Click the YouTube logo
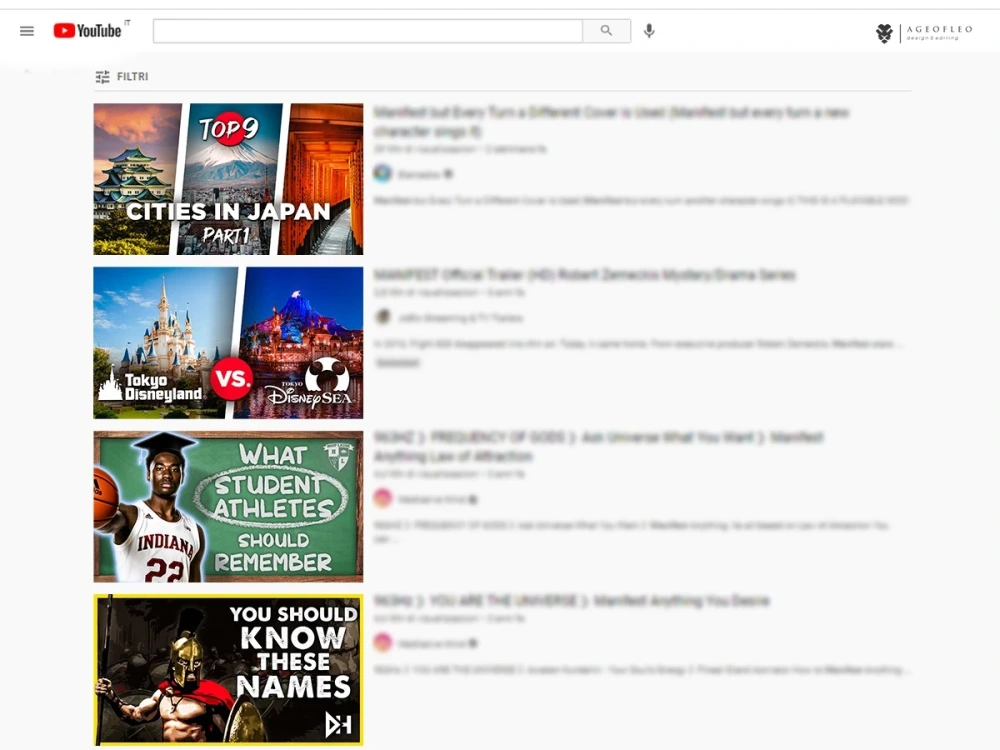Image resolution: width=1000 pixels, height=750 pixels. tap(87, 31)
